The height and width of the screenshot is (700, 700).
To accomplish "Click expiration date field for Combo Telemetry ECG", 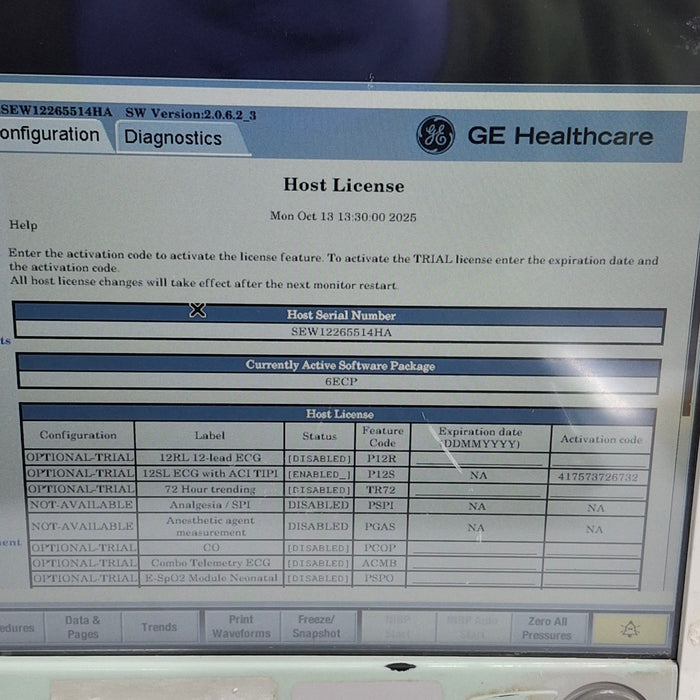I will point(474,563).
